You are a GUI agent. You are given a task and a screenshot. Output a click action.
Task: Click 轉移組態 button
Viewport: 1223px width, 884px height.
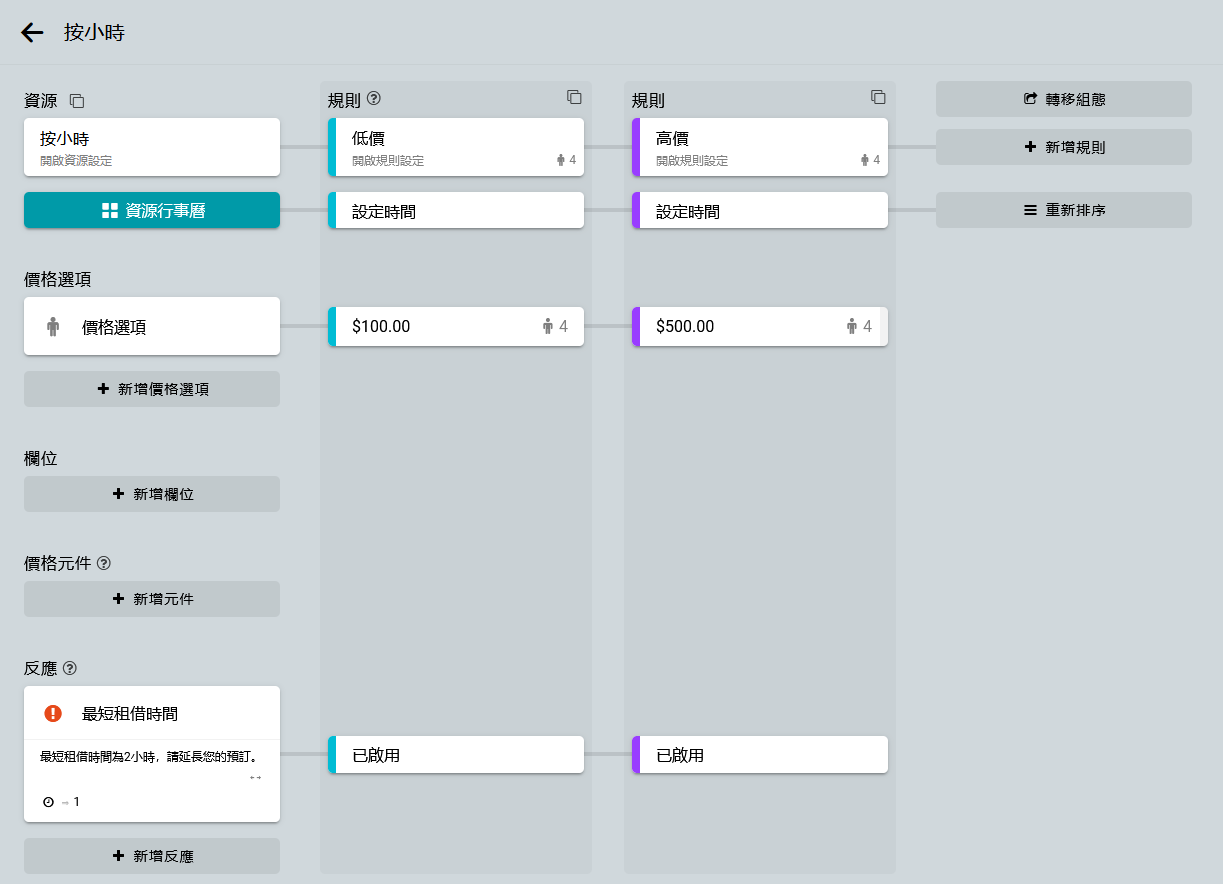[x=1064, y=99]
